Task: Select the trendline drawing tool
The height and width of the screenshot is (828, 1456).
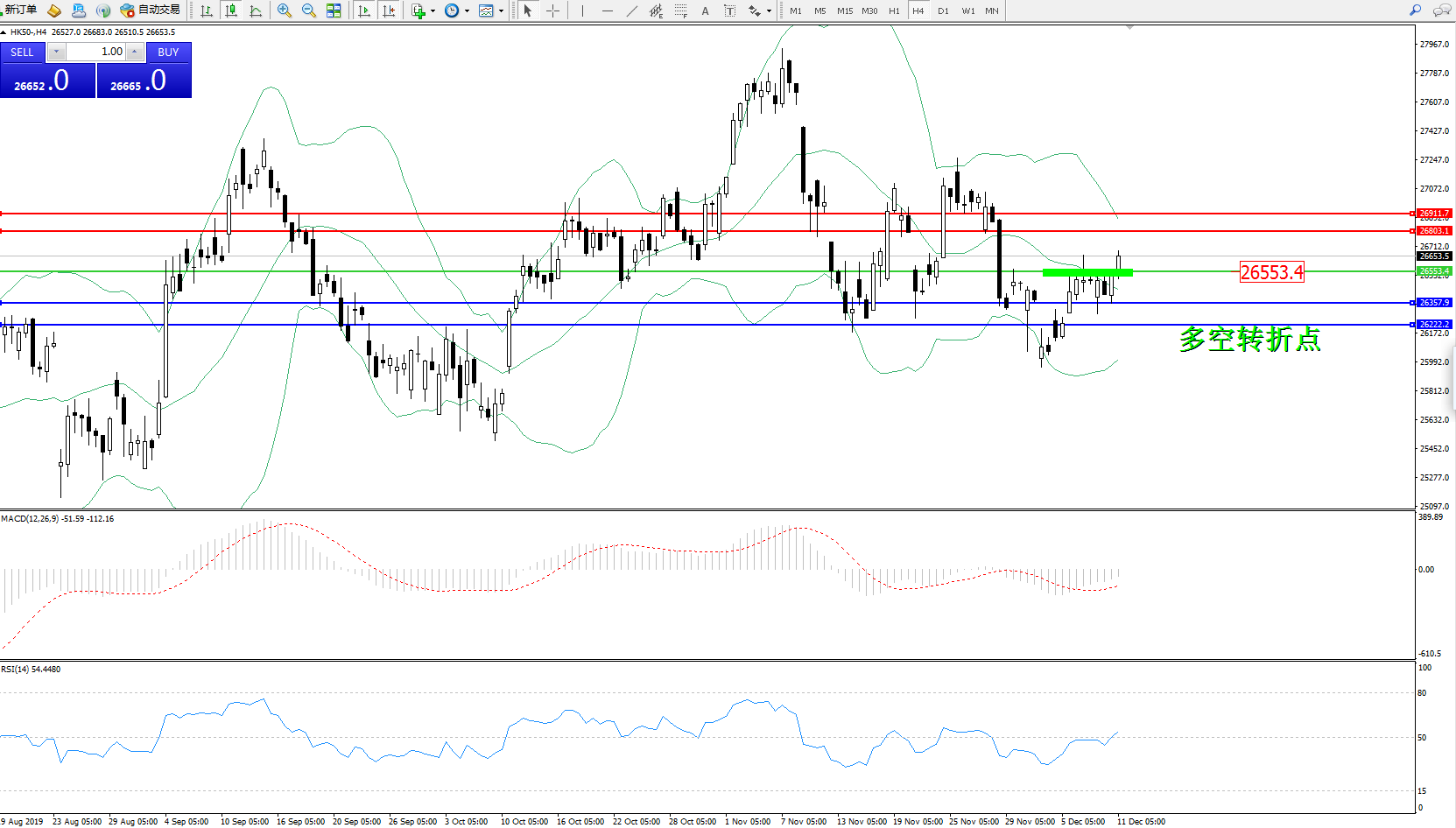Action: coord(632,11)
